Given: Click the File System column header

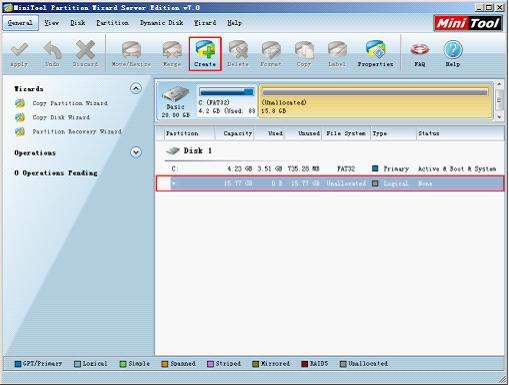Looking at the screenshot, I should click(x=346, y=133).
